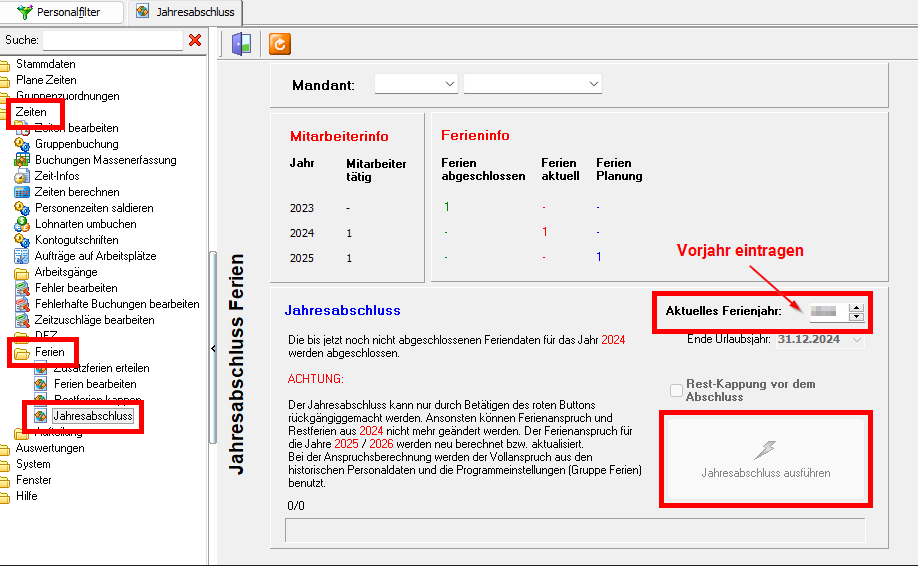
Task: Click the orange refresh icon
Action: 280,44
